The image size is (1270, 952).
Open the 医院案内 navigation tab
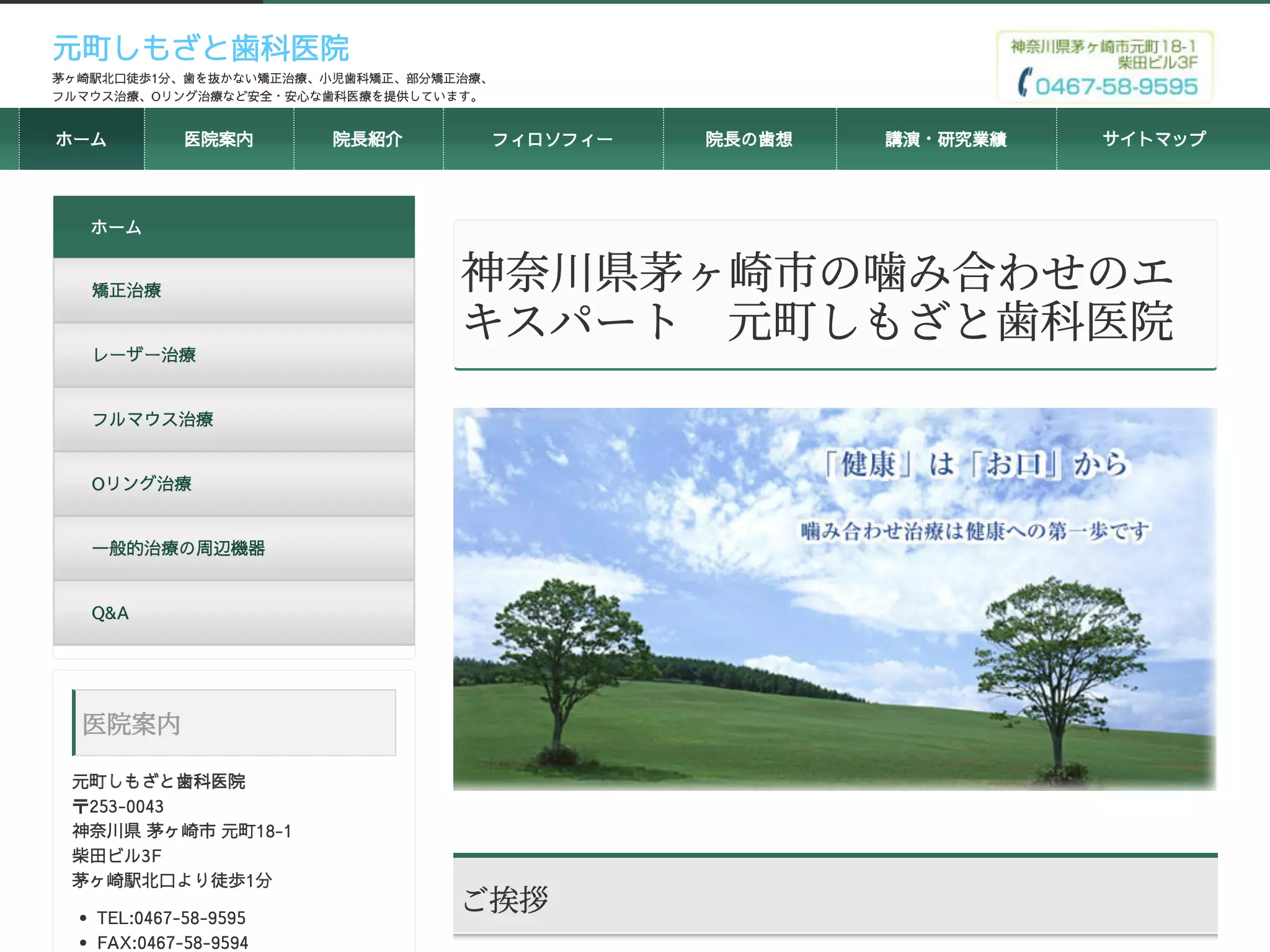point(219,139)
